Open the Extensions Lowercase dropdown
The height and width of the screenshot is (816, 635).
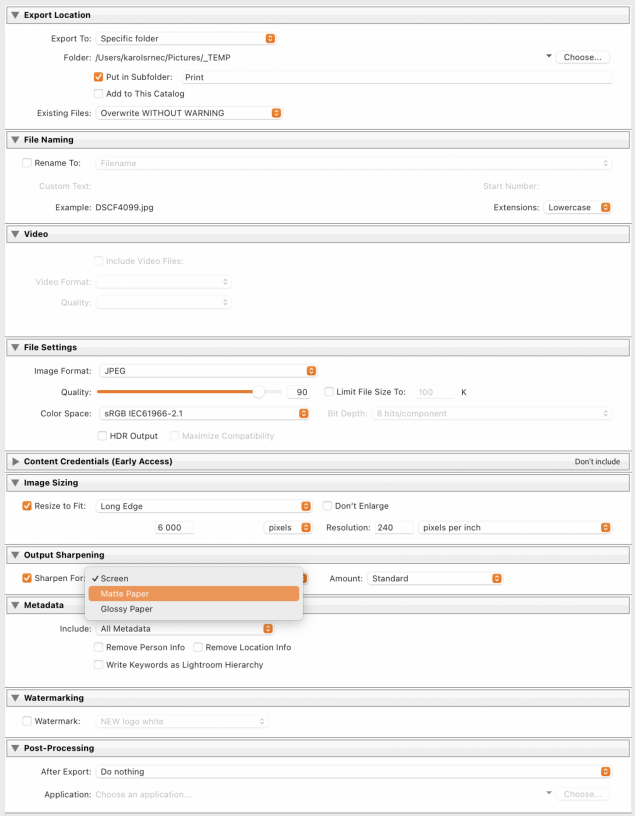click(x=577, y=207)
